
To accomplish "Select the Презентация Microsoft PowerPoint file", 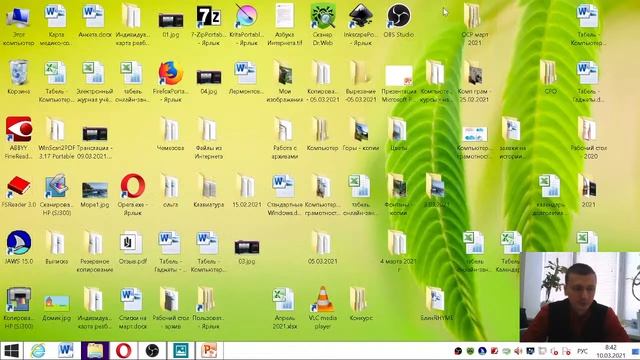I will click(x=399, y=76).
